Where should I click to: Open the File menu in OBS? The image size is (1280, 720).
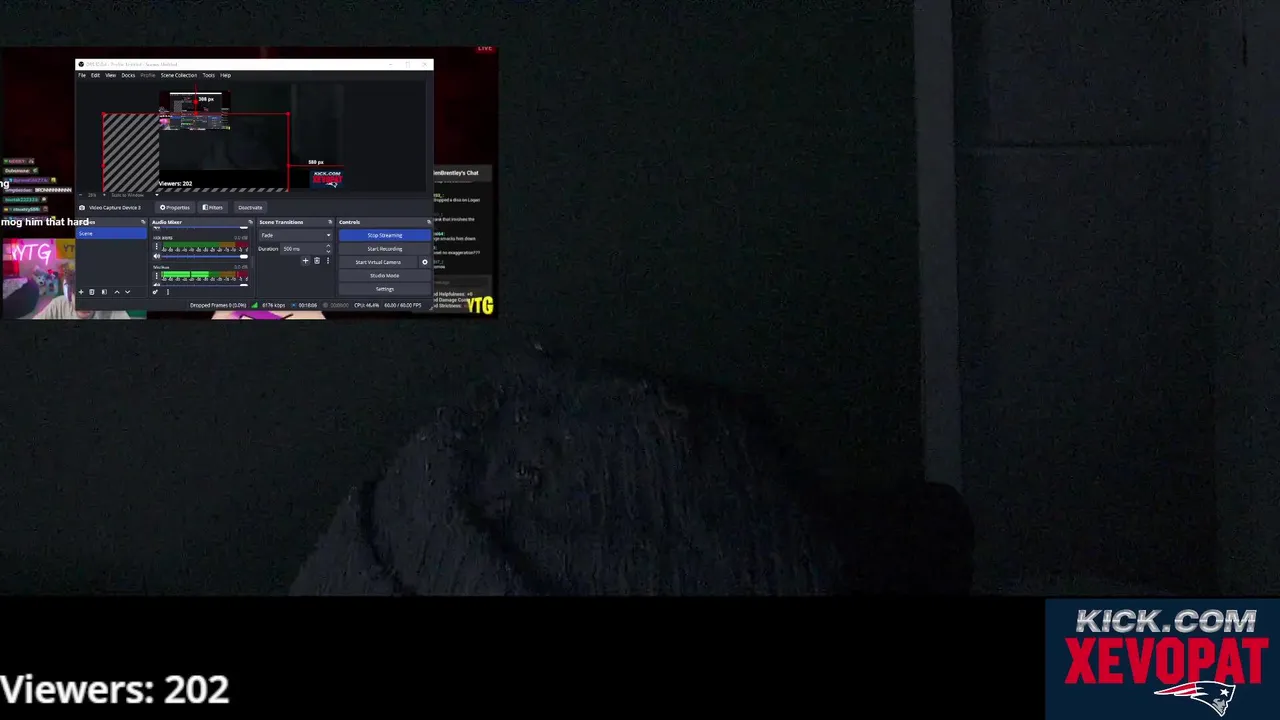coord(82,75)
